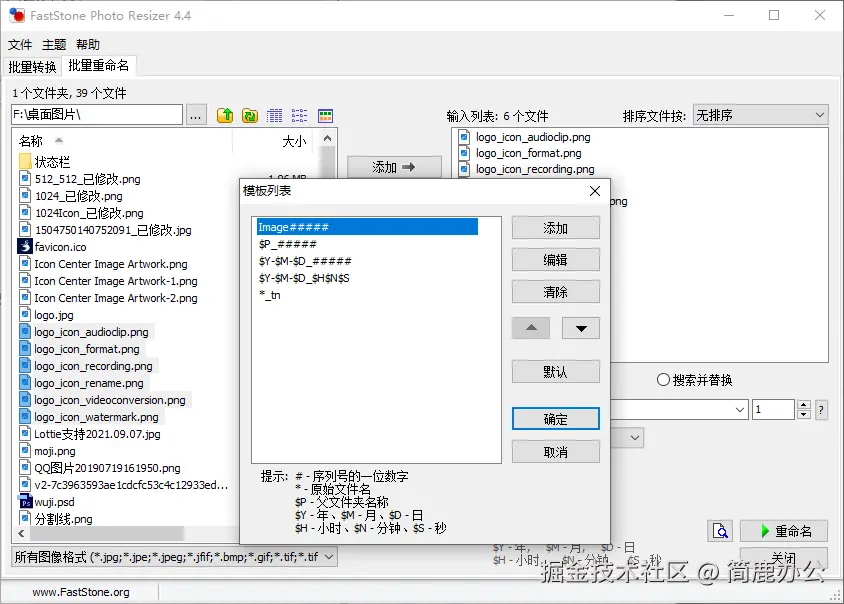The width and height of the screenshot is (844, 604).
Task: Click the start number input field
Action: 773,410
